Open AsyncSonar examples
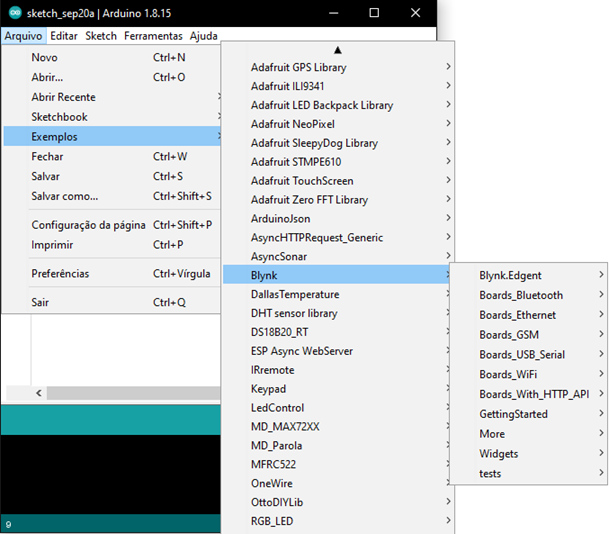This screenshot has height=534, width=609. pyautogui.click(x=338, y=257)
